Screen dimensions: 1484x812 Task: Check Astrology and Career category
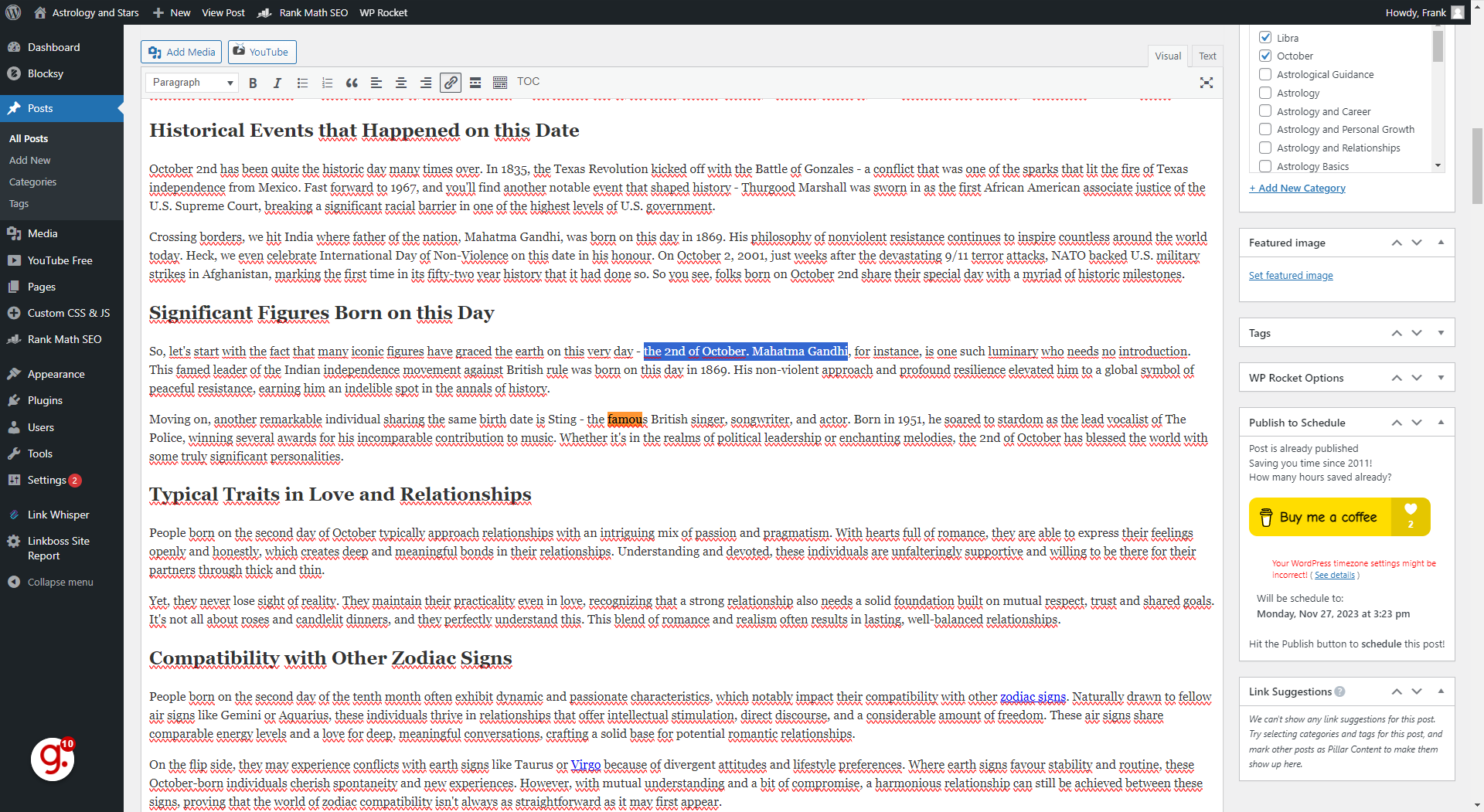[x=1265, y=111]
